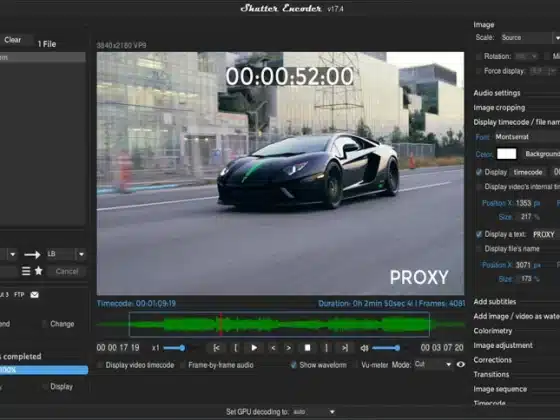Enable Display file's name checkbox
Screen dimensions: 560x420
[x=479, y=249]
